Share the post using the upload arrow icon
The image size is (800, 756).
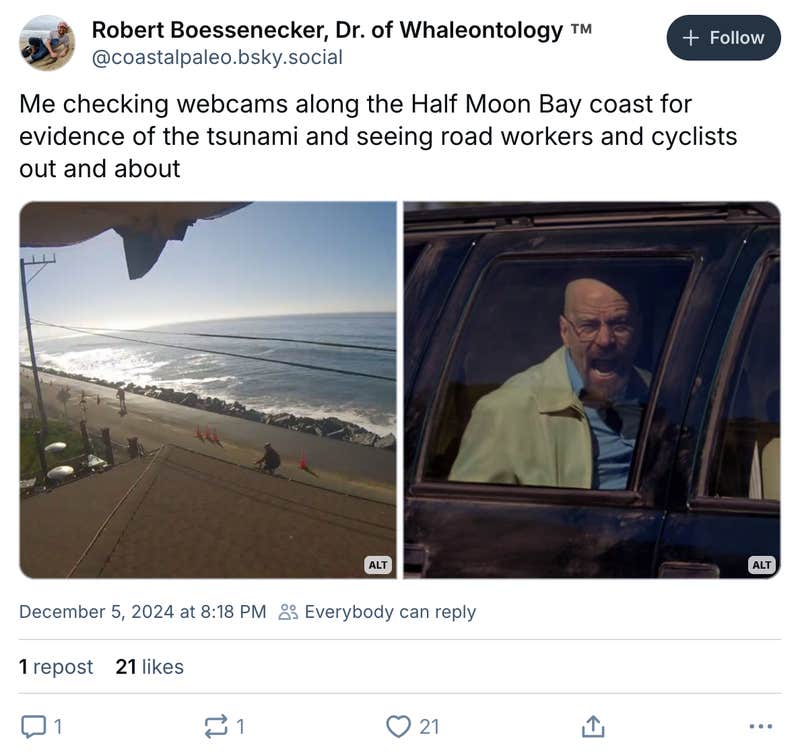594,725
